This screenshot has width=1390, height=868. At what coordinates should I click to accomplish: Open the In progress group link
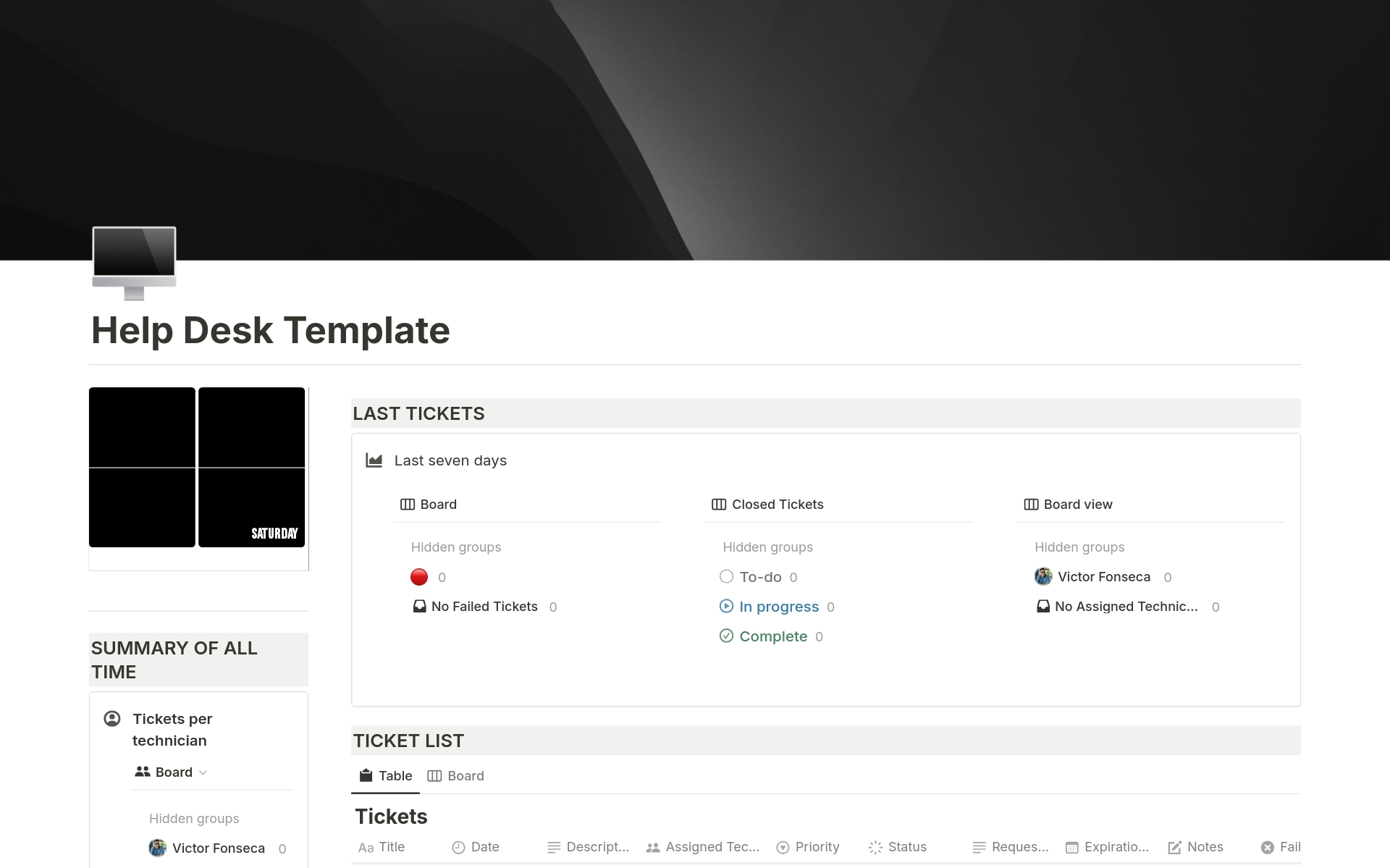(x=777, y=607)
